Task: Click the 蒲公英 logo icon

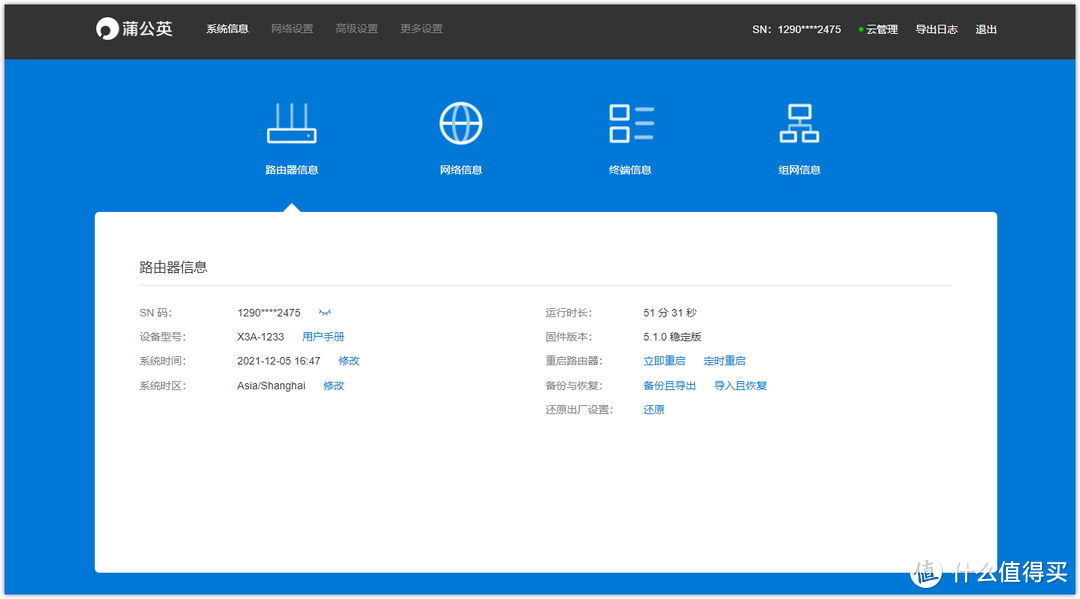Action: click(x=107, y=29)
